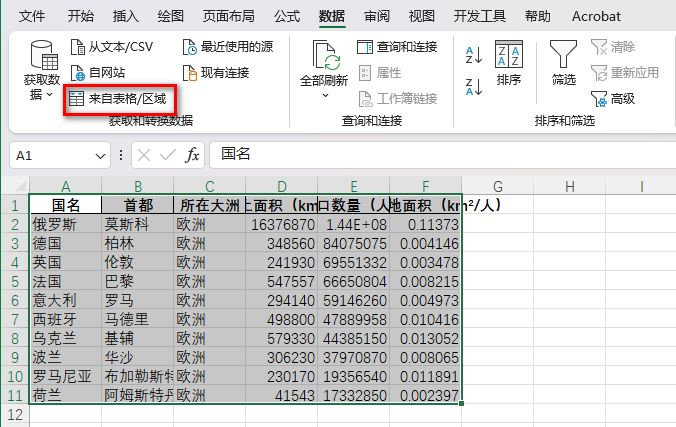This screenshot has height=427, width=676.
Task: Click cell 伦敦
Action: coord(138,262)
